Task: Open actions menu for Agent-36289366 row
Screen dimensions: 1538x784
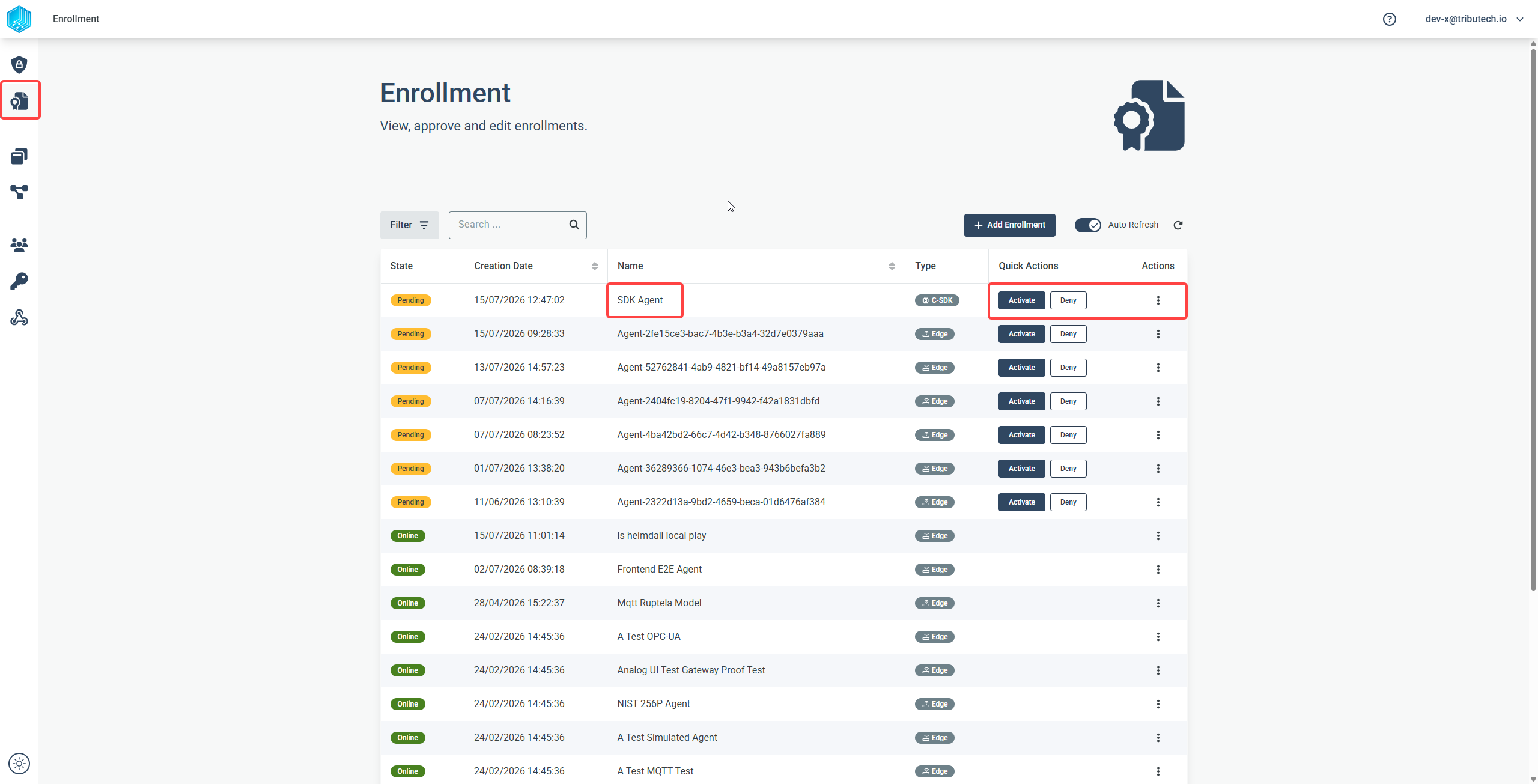Action: (x=1158, y=469)
